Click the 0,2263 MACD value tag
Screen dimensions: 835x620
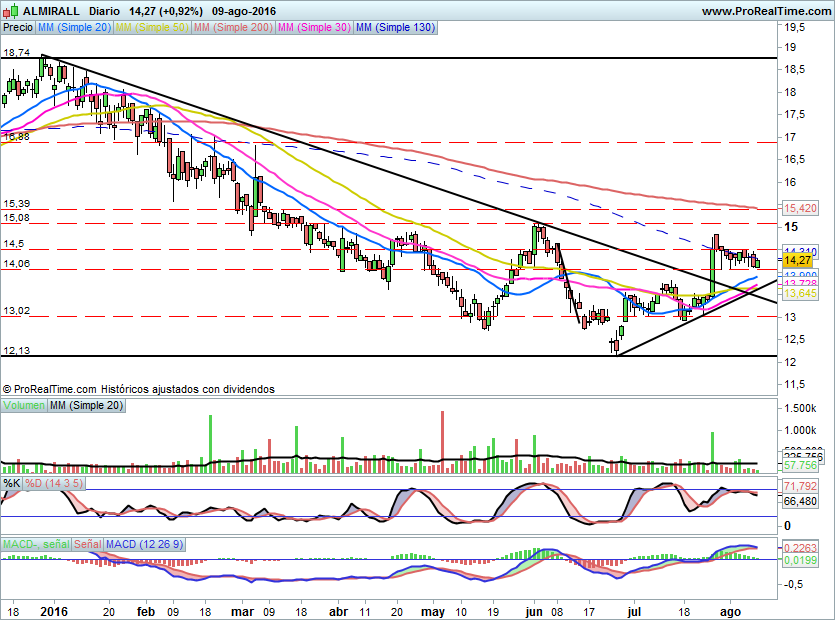800,548
